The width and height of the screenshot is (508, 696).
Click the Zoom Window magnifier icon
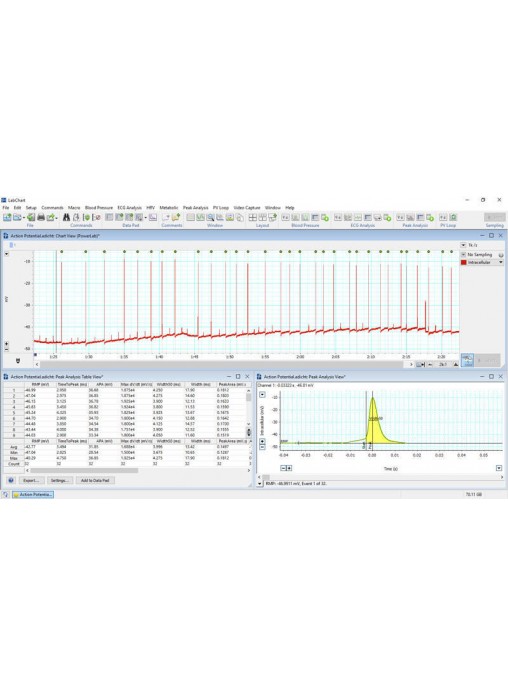(x=210, y=217)
